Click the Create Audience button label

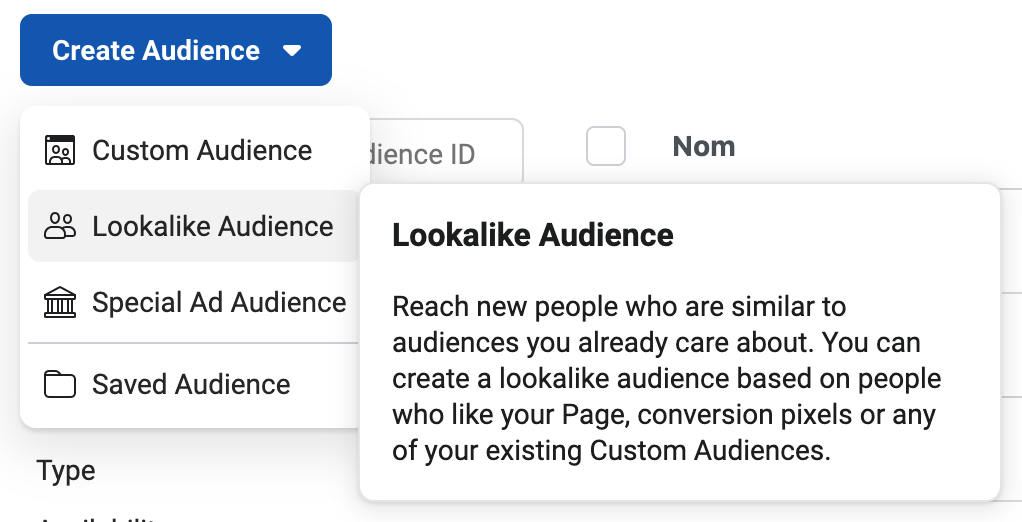tap(156, 50)
